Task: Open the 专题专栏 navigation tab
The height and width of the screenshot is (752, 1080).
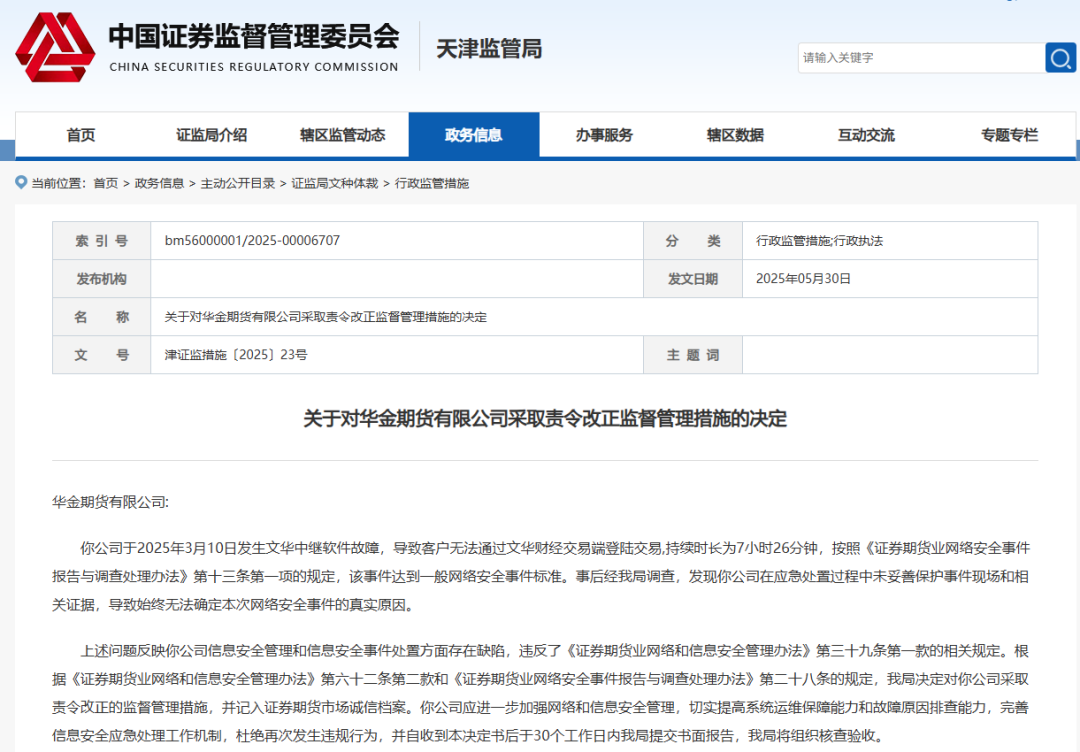Action: click(1009, 135)
